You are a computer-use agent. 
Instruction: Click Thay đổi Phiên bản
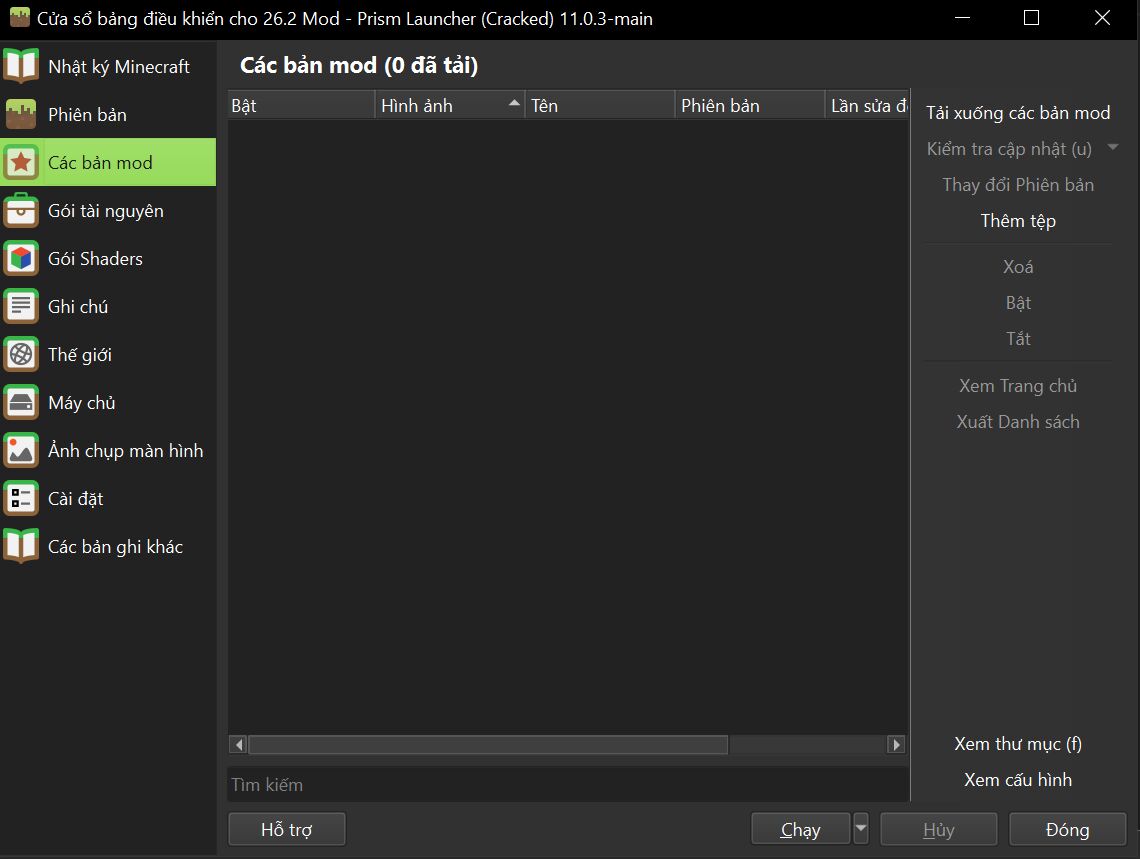(1018, 185)
